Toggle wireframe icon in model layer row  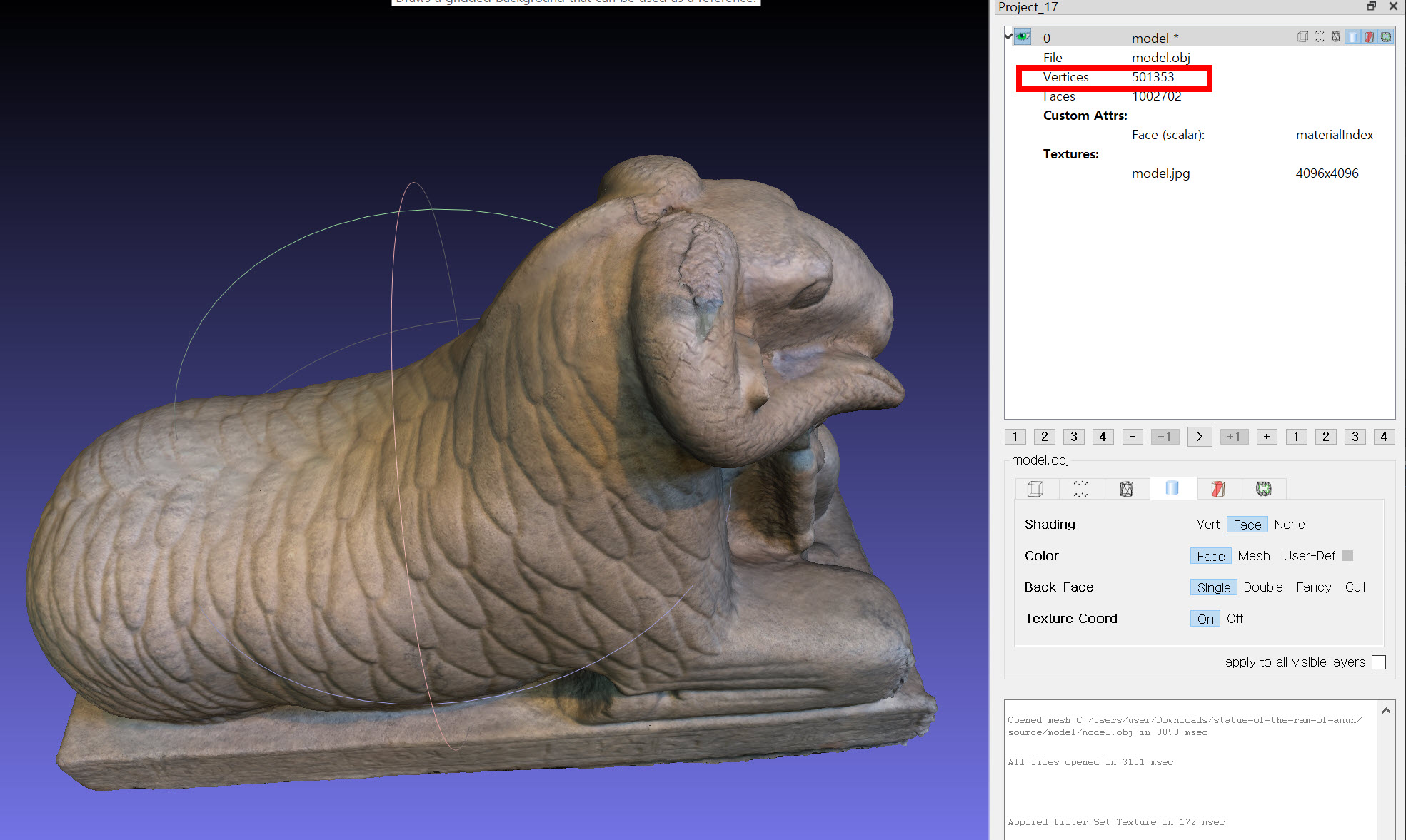(1335, 37)
